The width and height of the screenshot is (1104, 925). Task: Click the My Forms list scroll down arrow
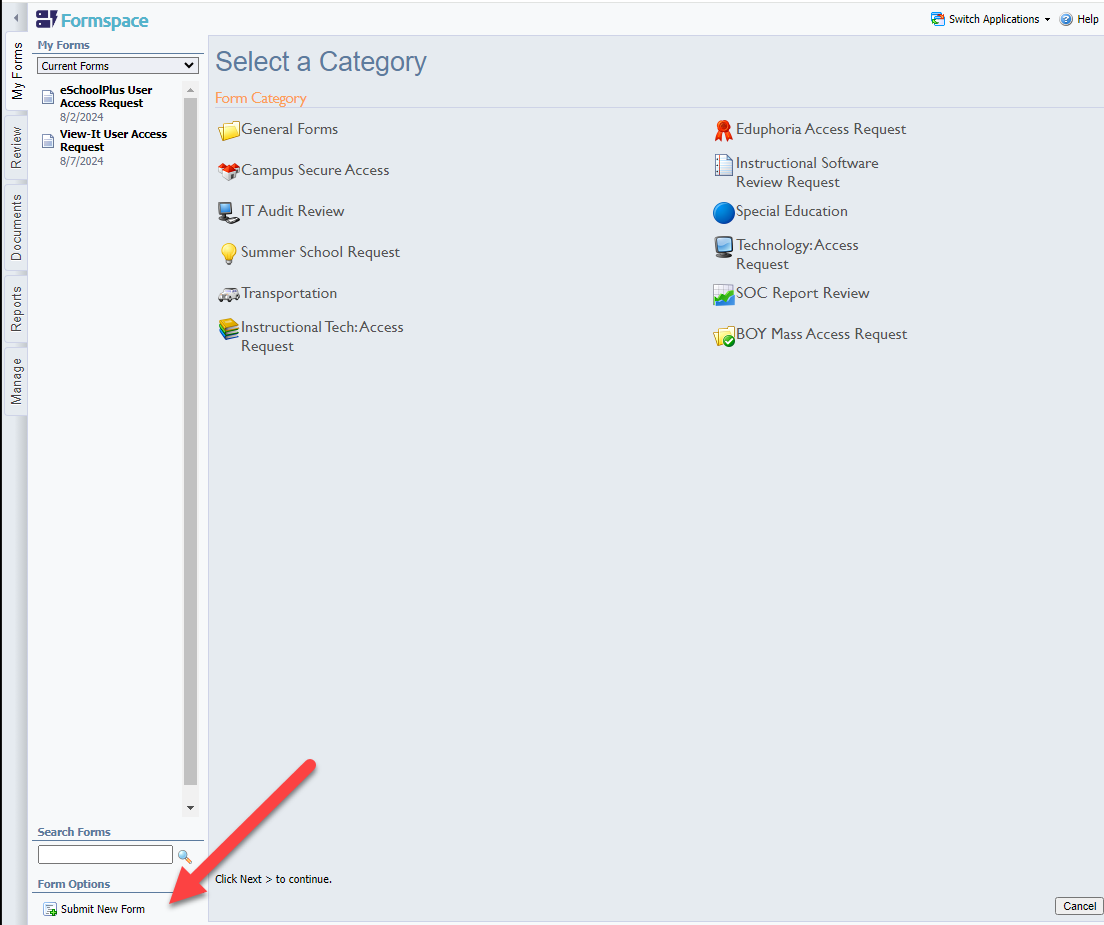[x=190, y=807]
